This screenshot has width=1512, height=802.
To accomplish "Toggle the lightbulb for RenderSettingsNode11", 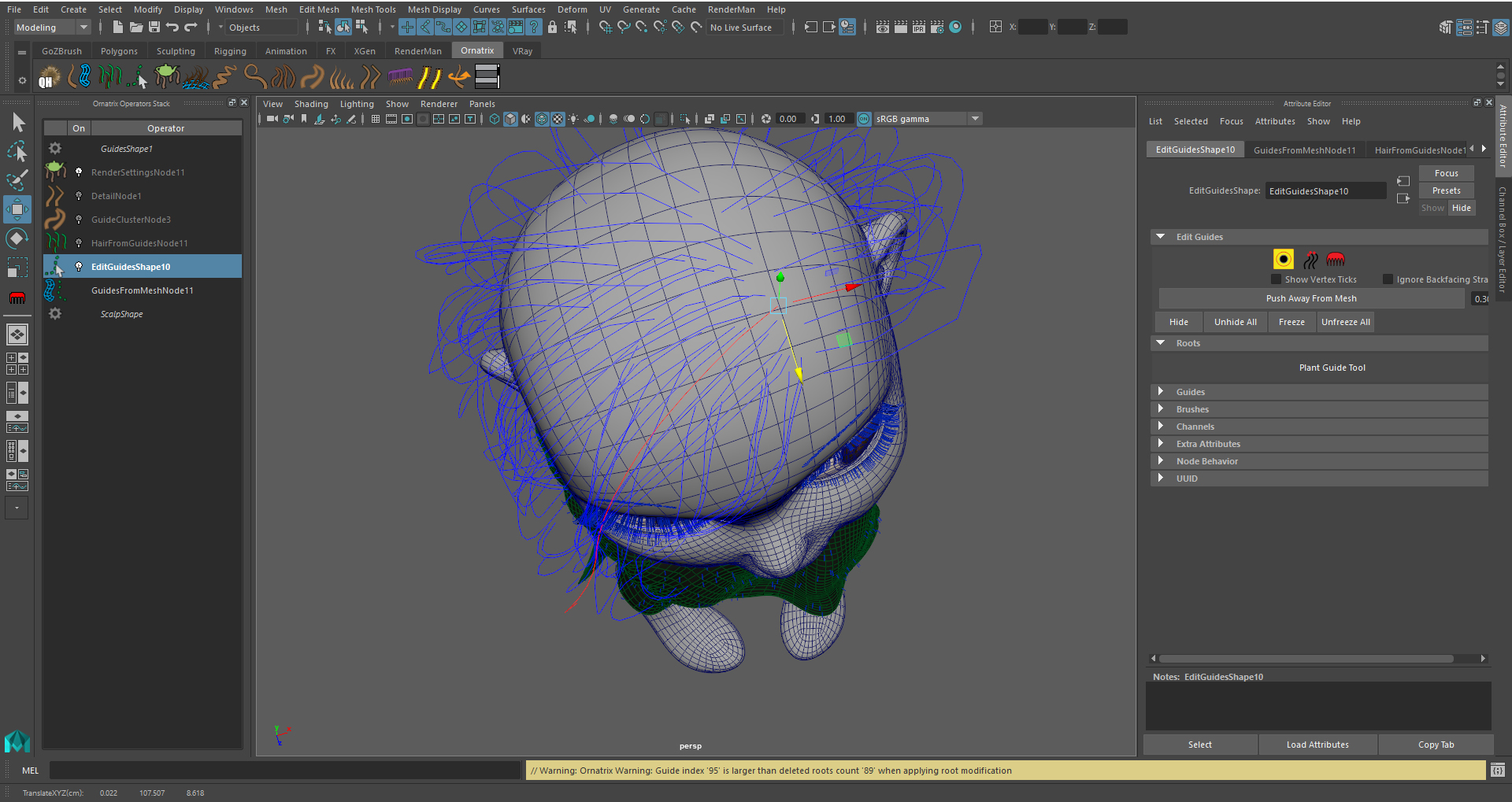I will (79, 172).
